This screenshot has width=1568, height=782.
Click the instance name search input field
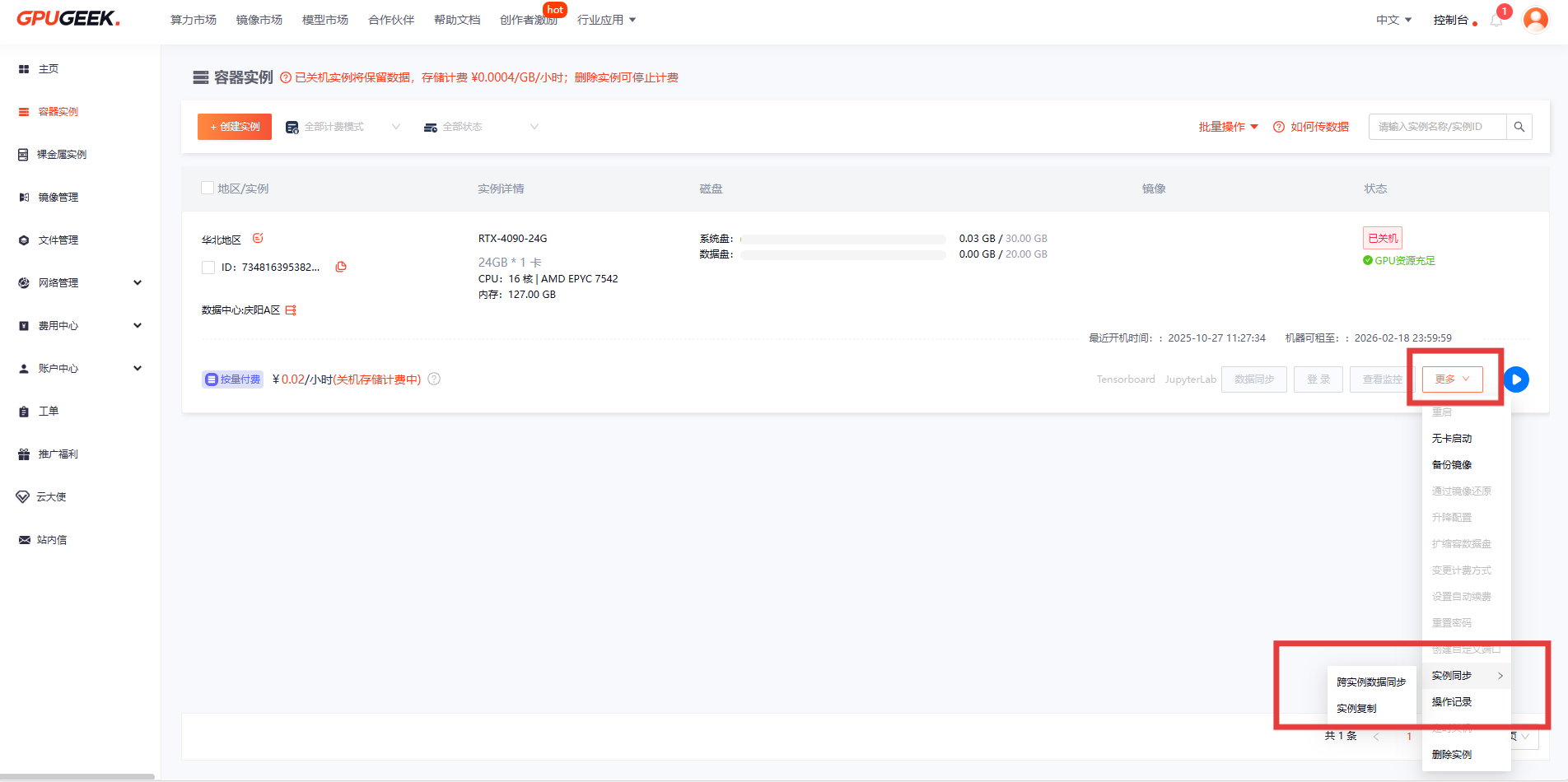[x=1437, y=127]
